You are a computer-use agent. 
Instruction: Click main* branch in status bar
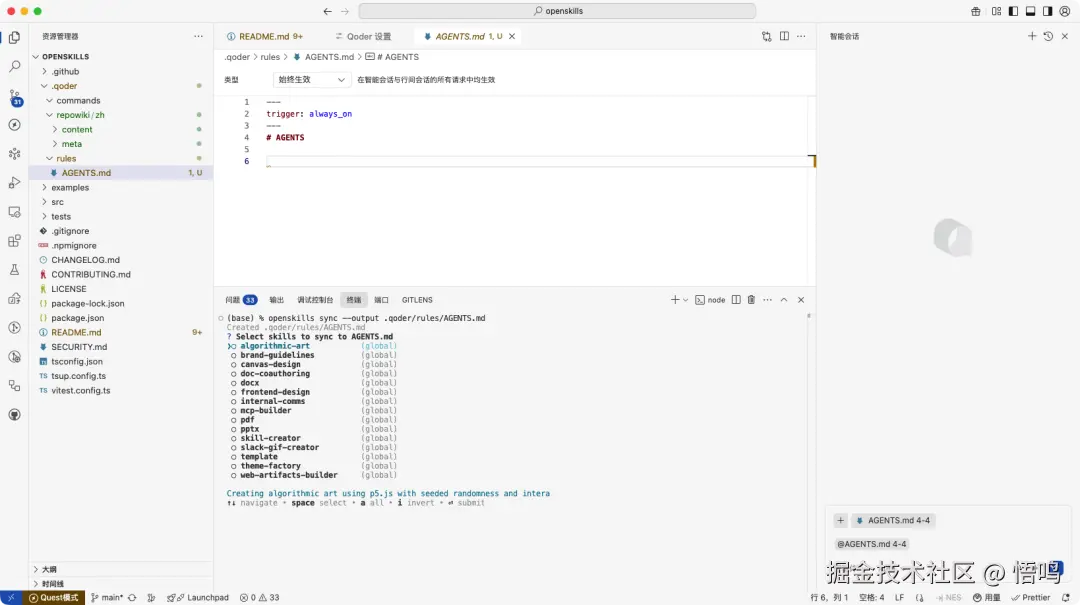107,597
